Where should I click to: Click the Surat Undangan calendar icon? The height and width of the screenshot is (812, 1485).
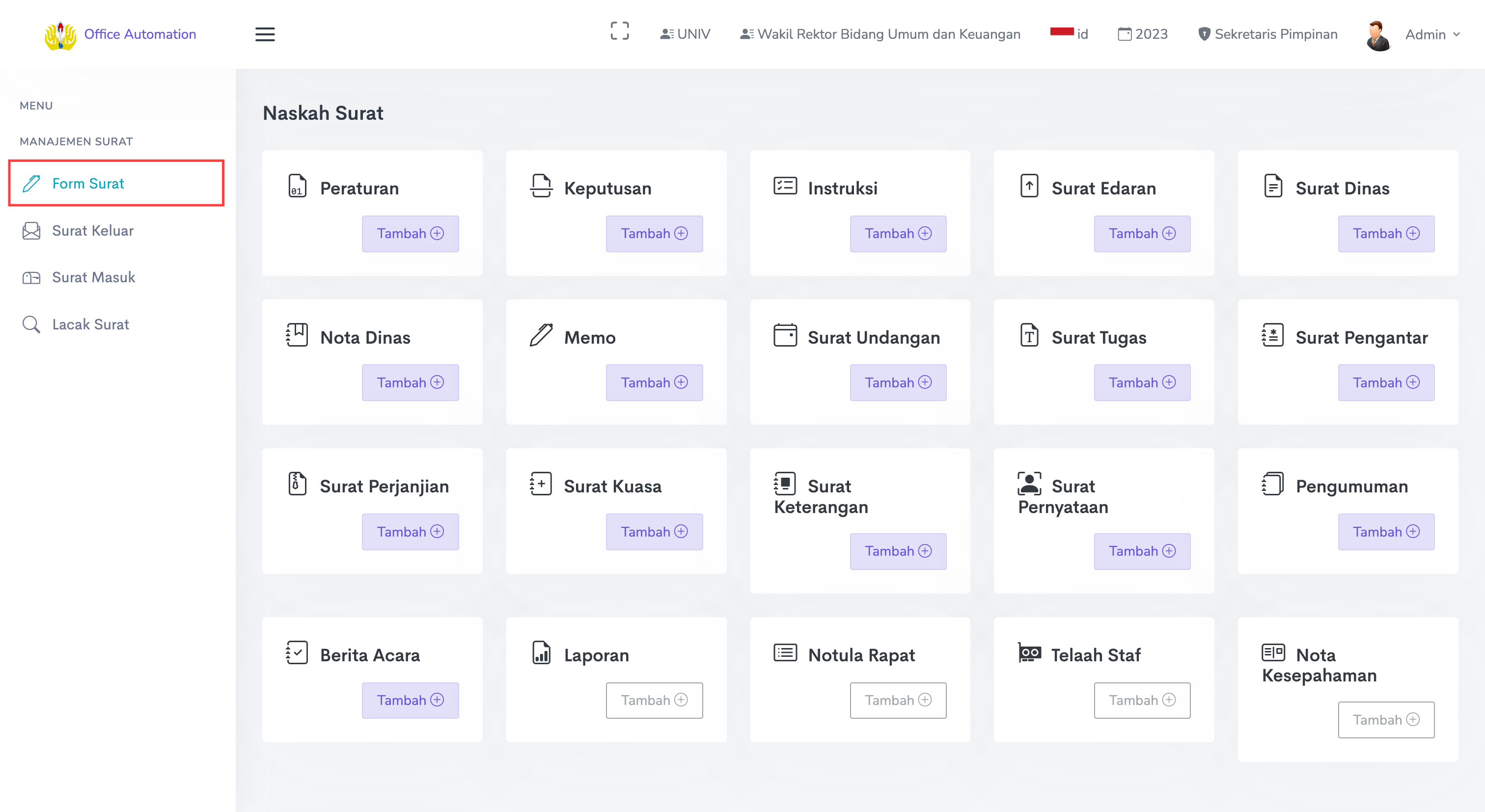pos(785,335)
